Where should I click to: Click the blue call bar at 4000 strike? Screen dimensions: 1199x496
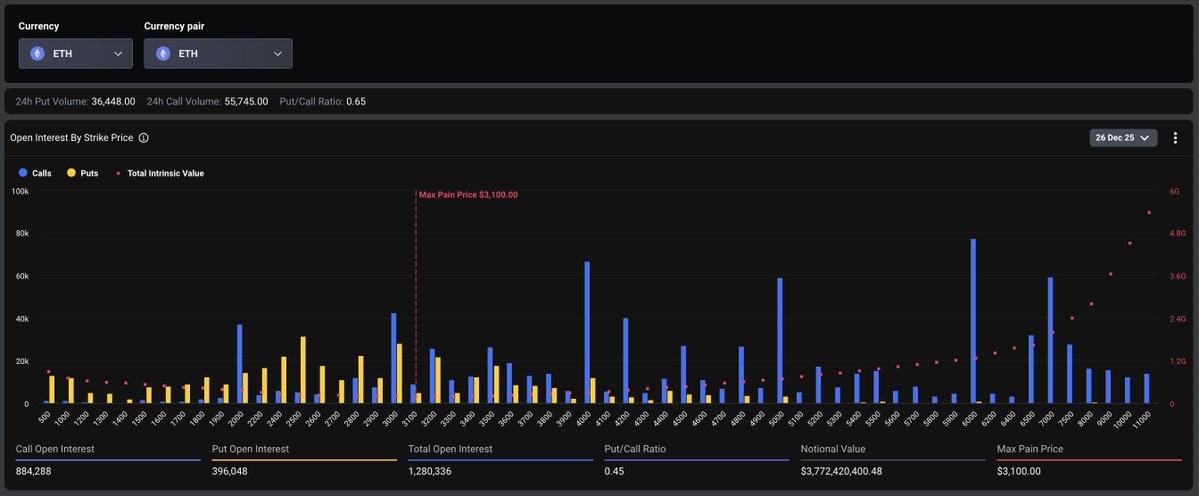pos(587,332)
